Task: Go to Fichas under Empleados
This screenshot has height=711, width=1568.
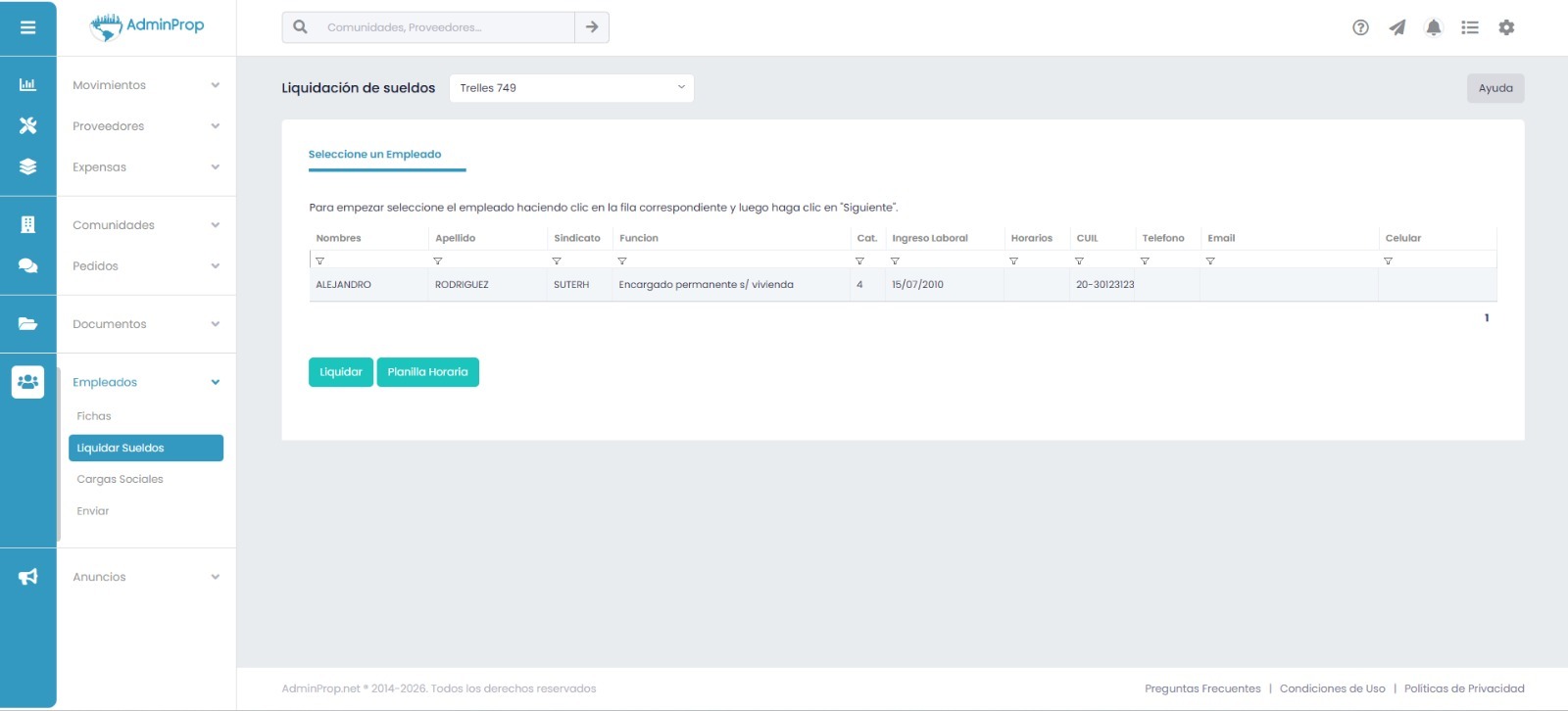Action: pyautogui.click(x=94, y=416)
